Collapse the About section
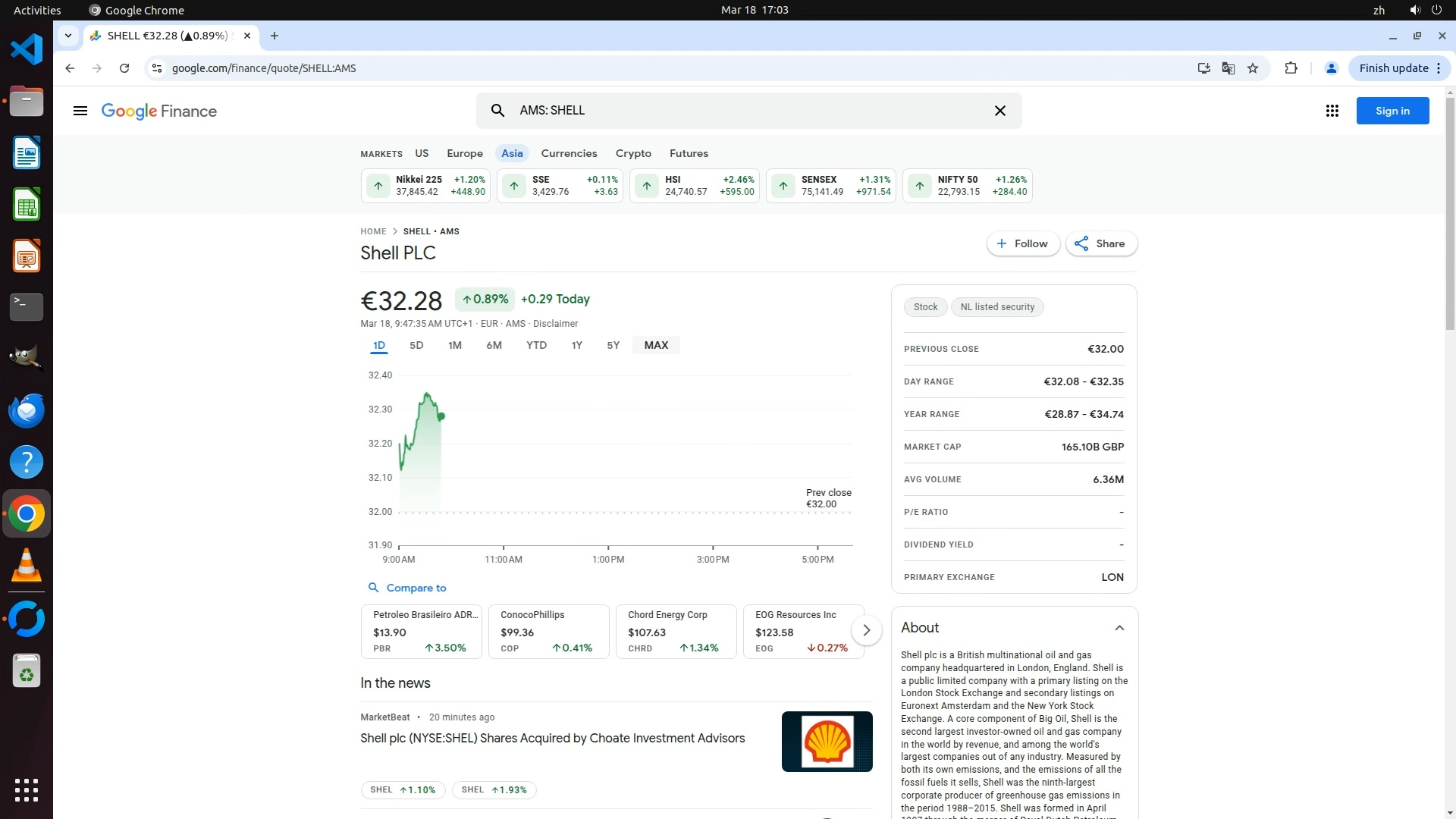The width and height of the screenshot is (1456, 819). point(1119,628)
